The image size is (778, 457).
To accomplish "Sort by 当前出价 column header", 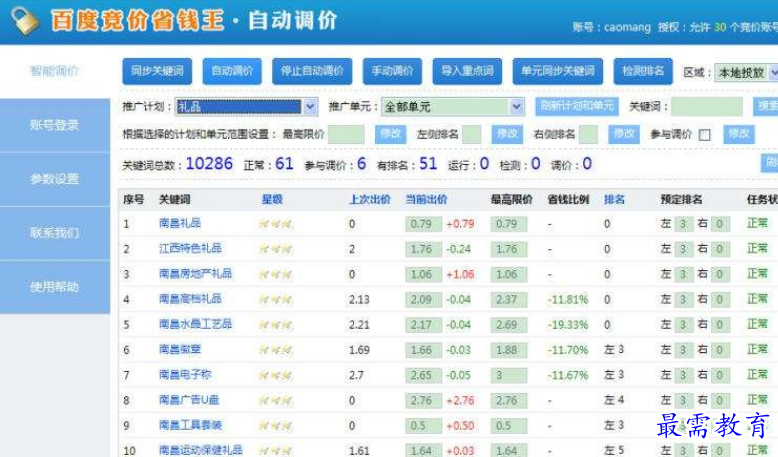I will tap(426, 199).
